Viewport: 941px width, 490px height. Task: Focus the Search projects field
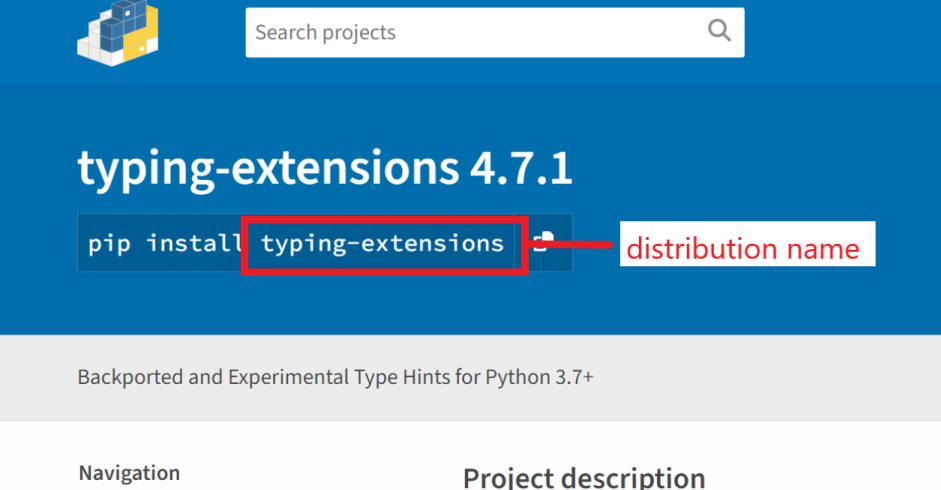(495, 32)
